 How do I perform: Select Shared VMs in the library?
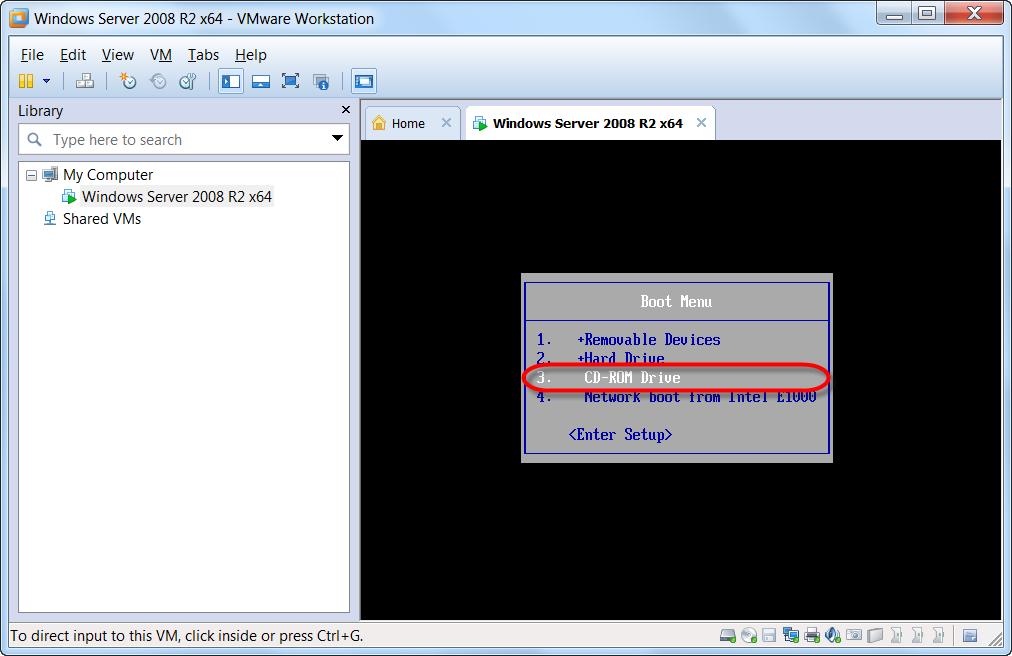tap(102, 219)
